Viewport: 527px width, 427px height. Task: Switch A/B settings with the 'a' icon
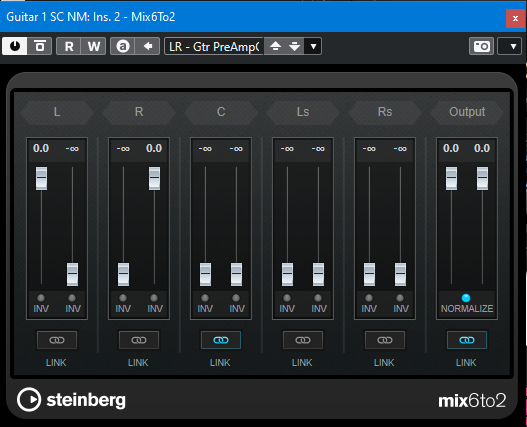(x=123, y=46)
